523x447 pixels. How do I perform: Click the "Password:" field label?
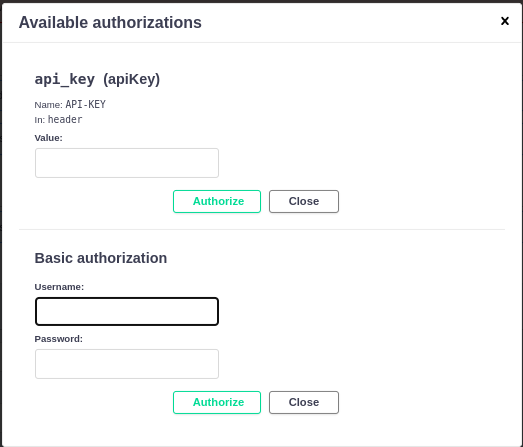pos(58,339)
